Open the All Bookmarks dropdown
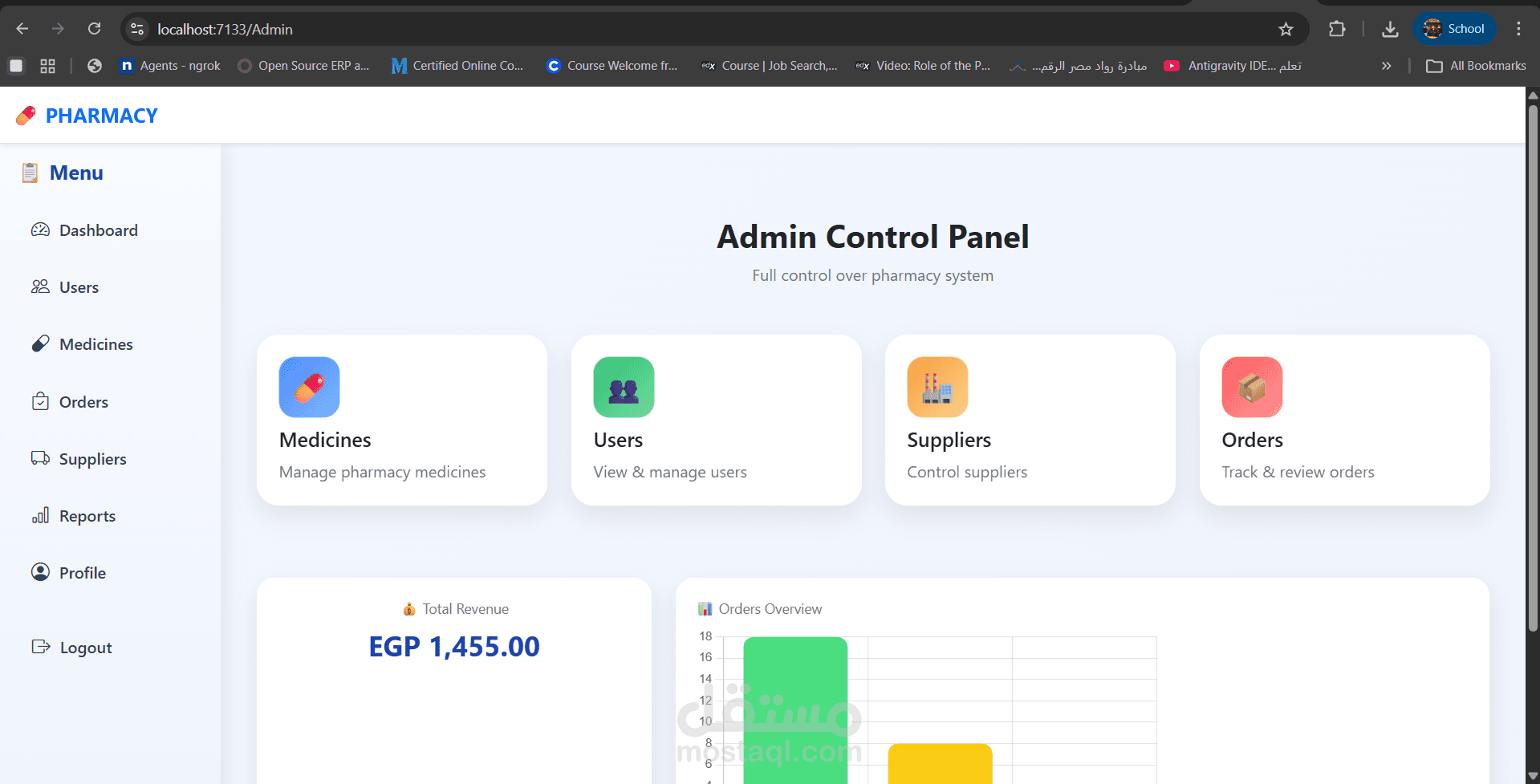This screenshot has height=784, width=1540. [x=1477, y=66]
